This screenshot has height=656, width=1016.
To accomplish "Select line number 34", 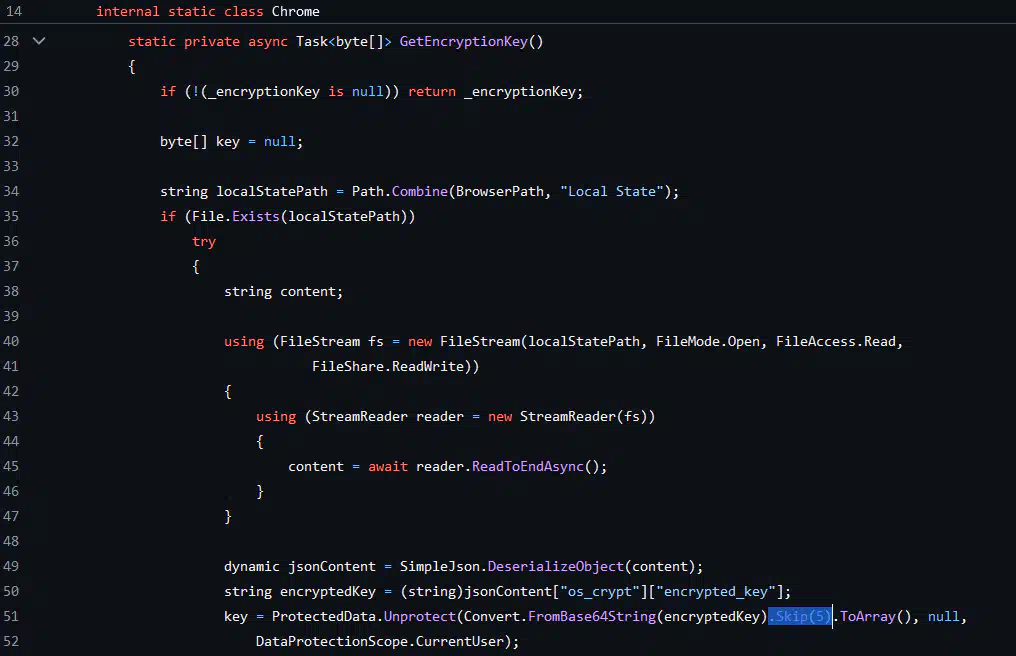I will tap(11, 191).
